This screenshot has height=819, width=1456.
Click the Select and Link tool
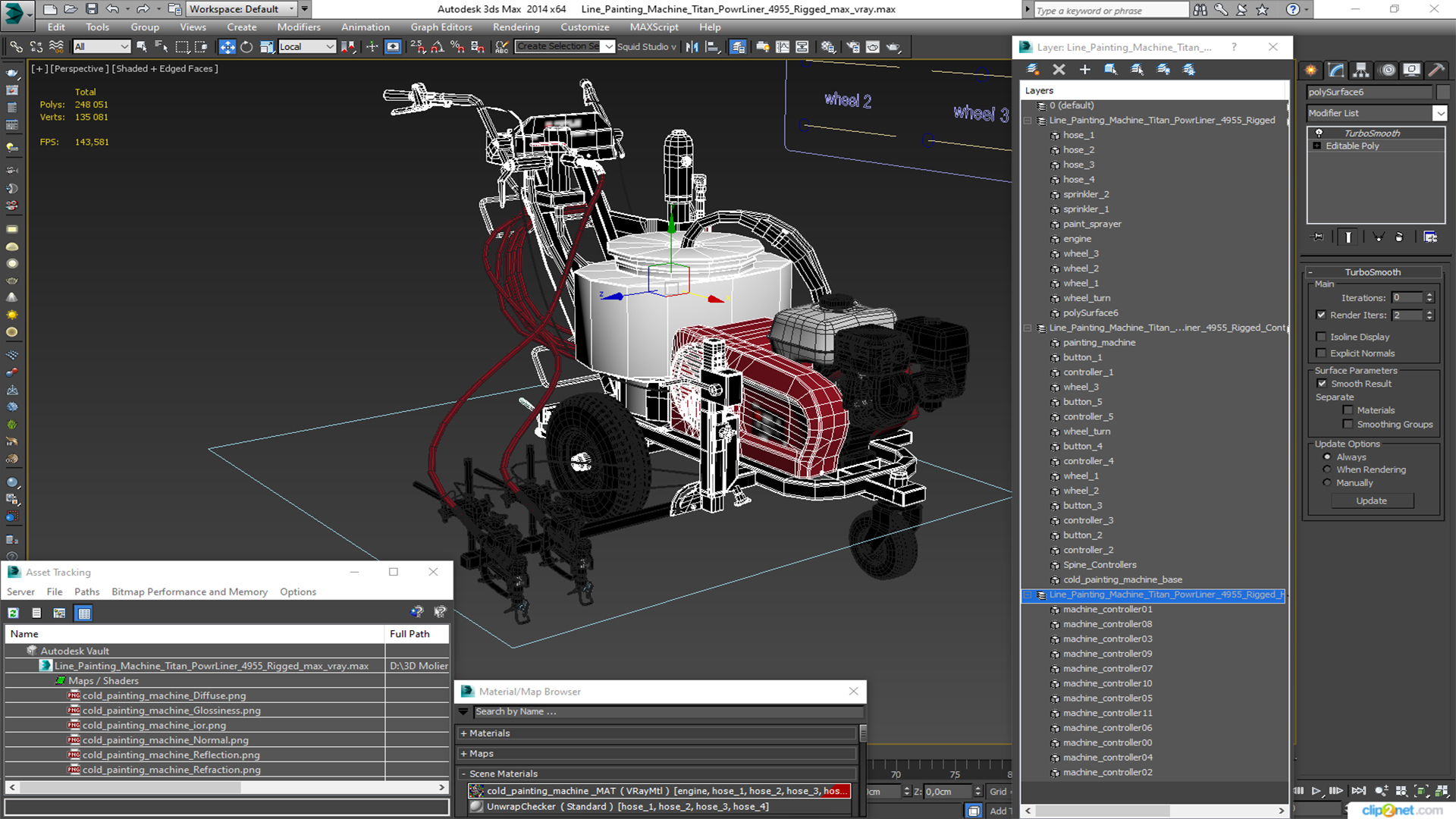(x=16, y=47)
